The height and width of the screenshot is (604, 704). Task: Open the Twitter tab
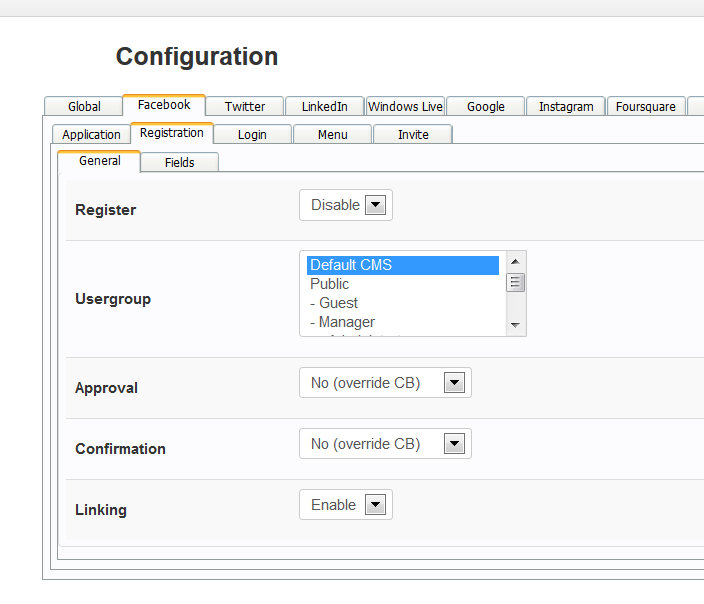point(245,106)
